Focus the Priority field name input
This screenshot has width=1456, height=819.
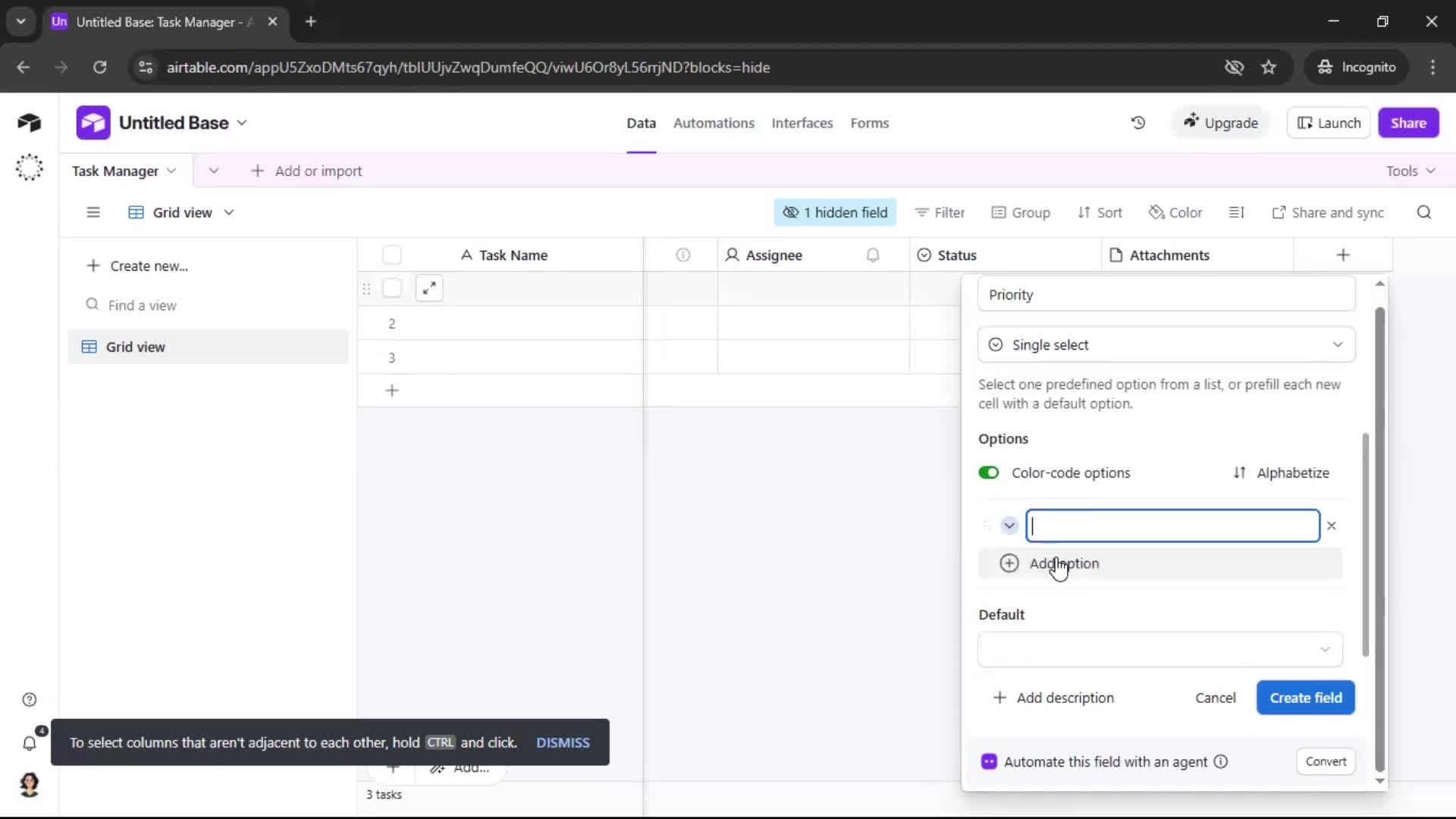[1166, 294]
